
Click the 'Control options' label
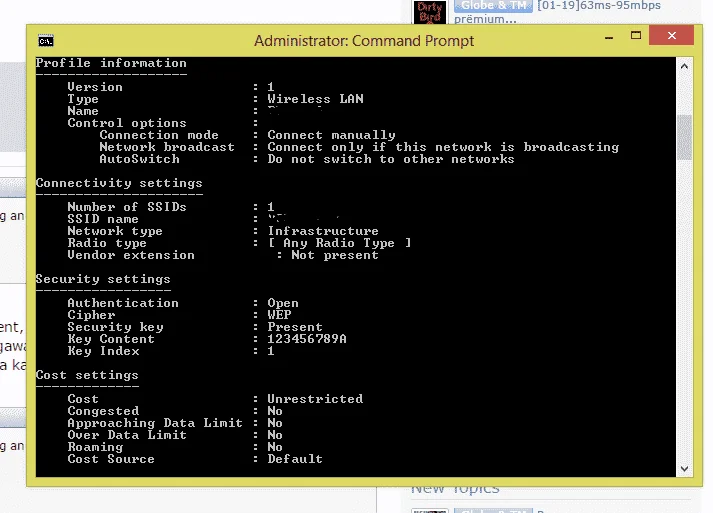(x=127, y=123)
